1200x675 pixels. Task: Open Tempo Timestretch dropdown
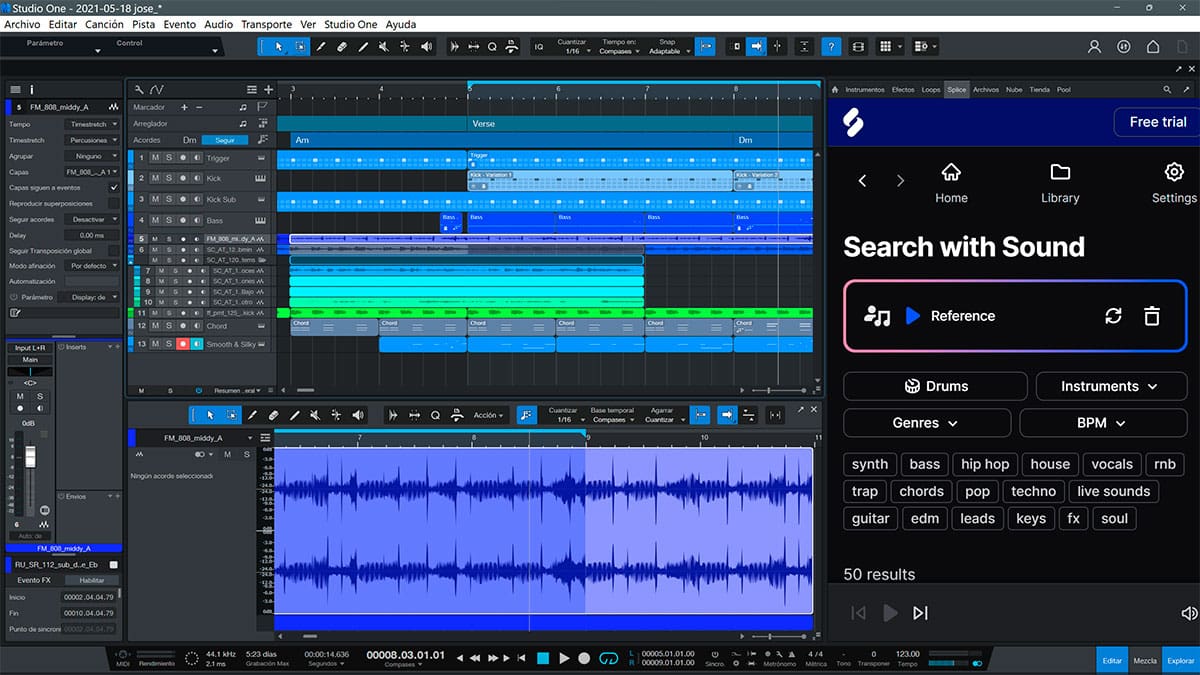(92, 124)
